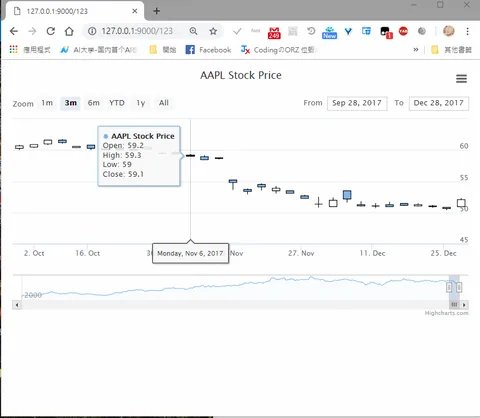The image size is (480, 418).
Task: Open the Gmail extension icon showing 249
Action: [x=274, y=32]
